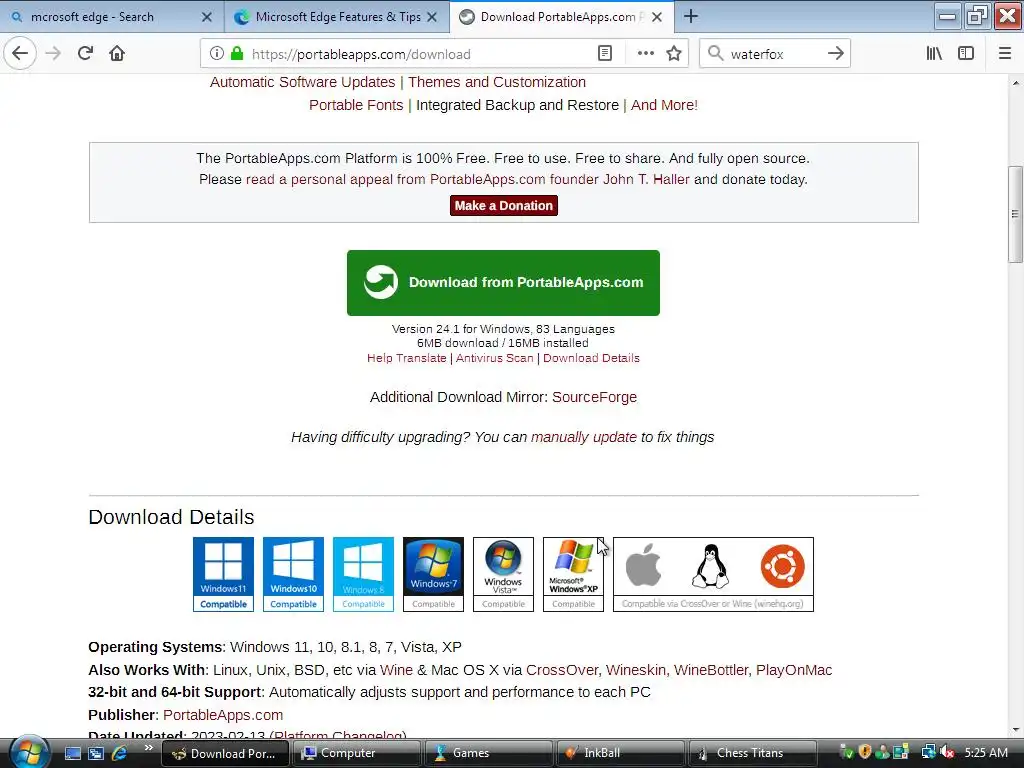Read the personal appeal from John T. Haller
Screen dimensions: 1024x768
coord(468,179)
